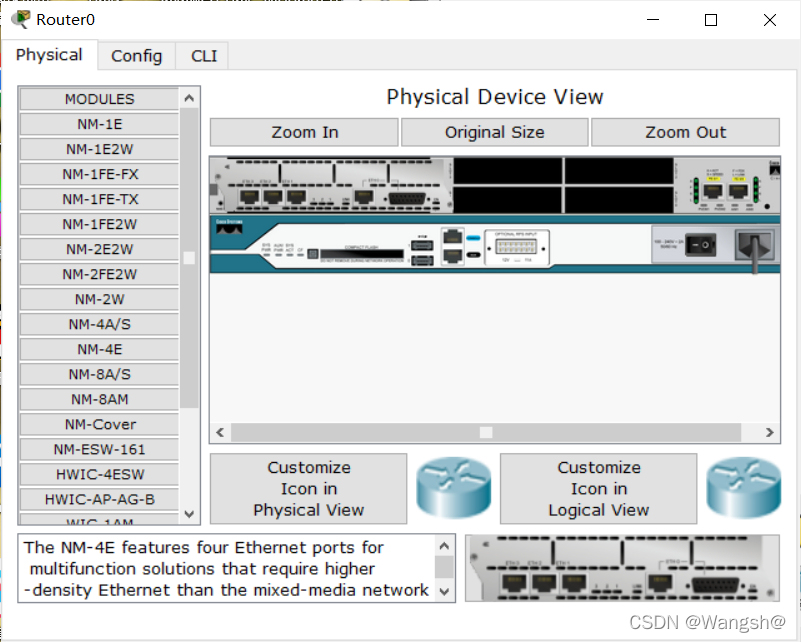Toggle the router power switch
Screen dimensions: 801x642
[700, 245]
